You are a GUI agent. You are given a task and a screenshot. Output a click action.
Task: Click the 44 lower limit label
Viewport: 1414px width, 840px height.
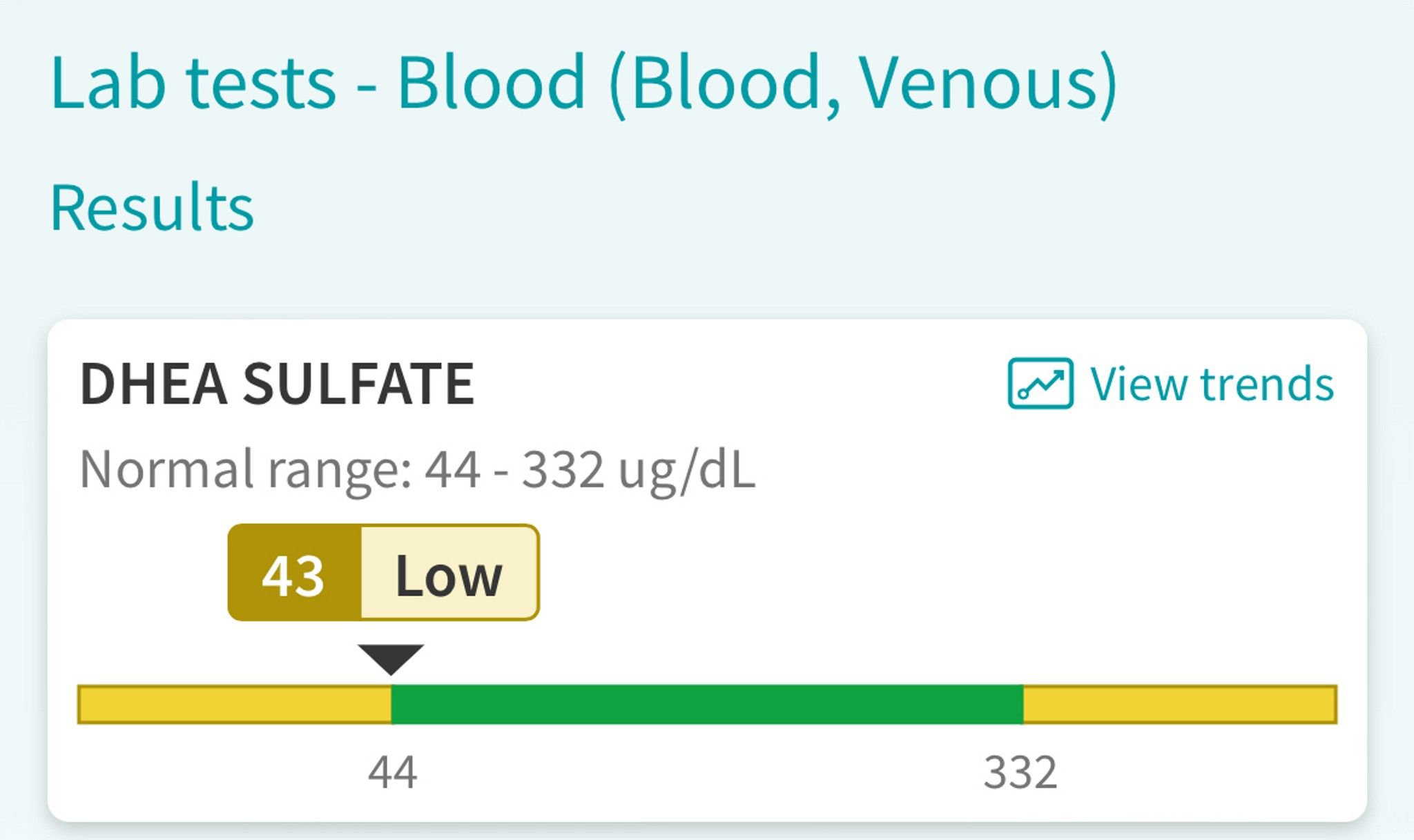point(392,772)
